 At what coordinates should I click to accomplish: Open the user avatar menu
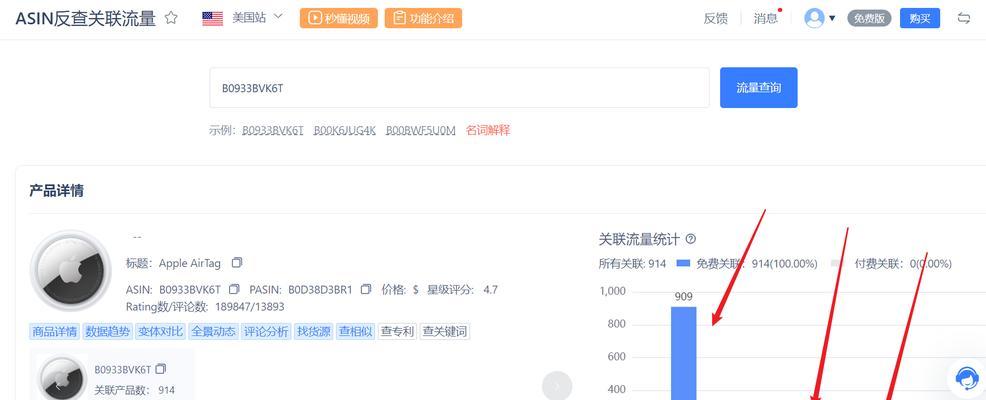[x=819, y=18]
